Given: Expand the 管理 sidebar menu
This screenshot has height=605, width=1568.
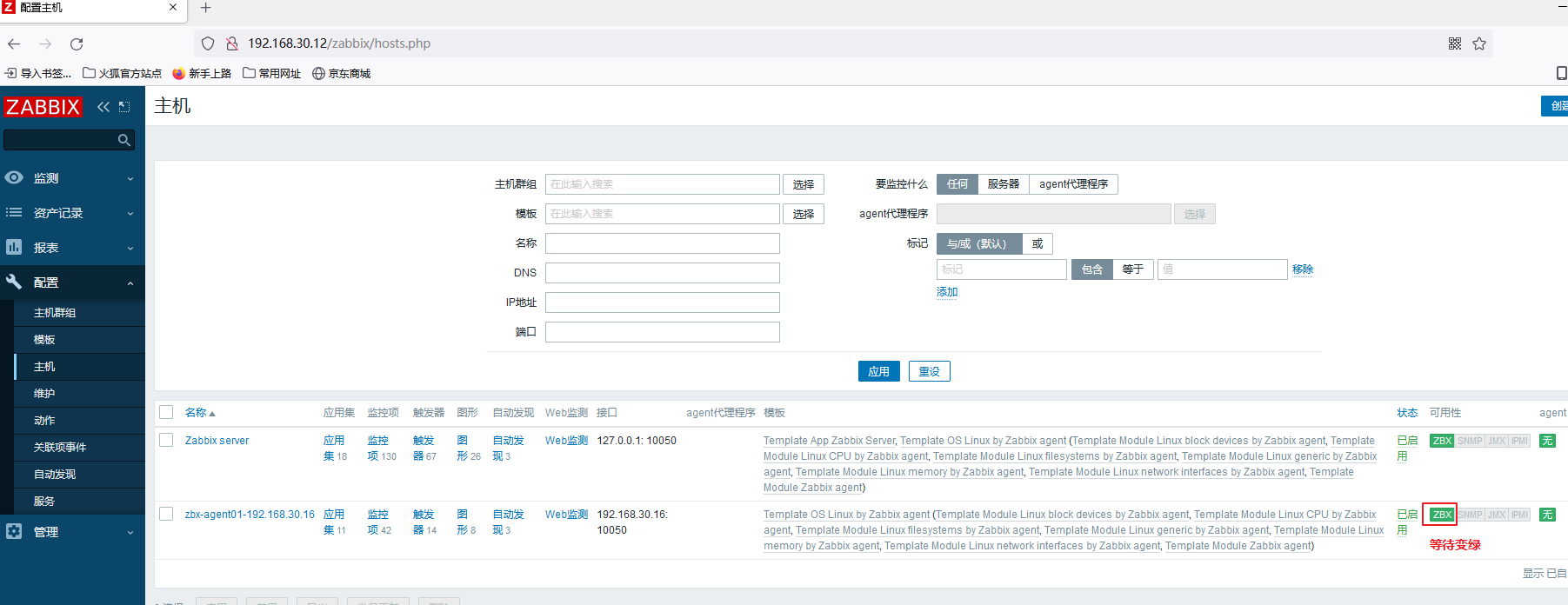Looking at the screenshot, I should pyautogui.click(x=72, y=532).
